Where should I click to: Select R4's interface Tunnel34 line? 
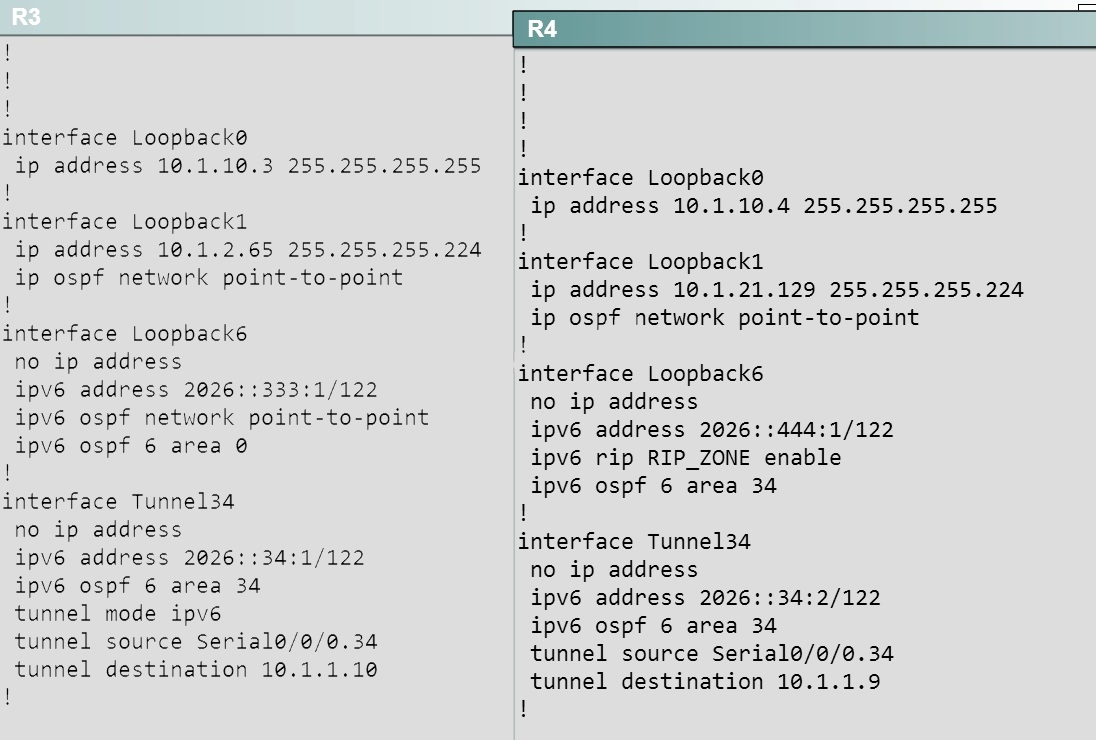pyautogui.click(x=635, y=542)
